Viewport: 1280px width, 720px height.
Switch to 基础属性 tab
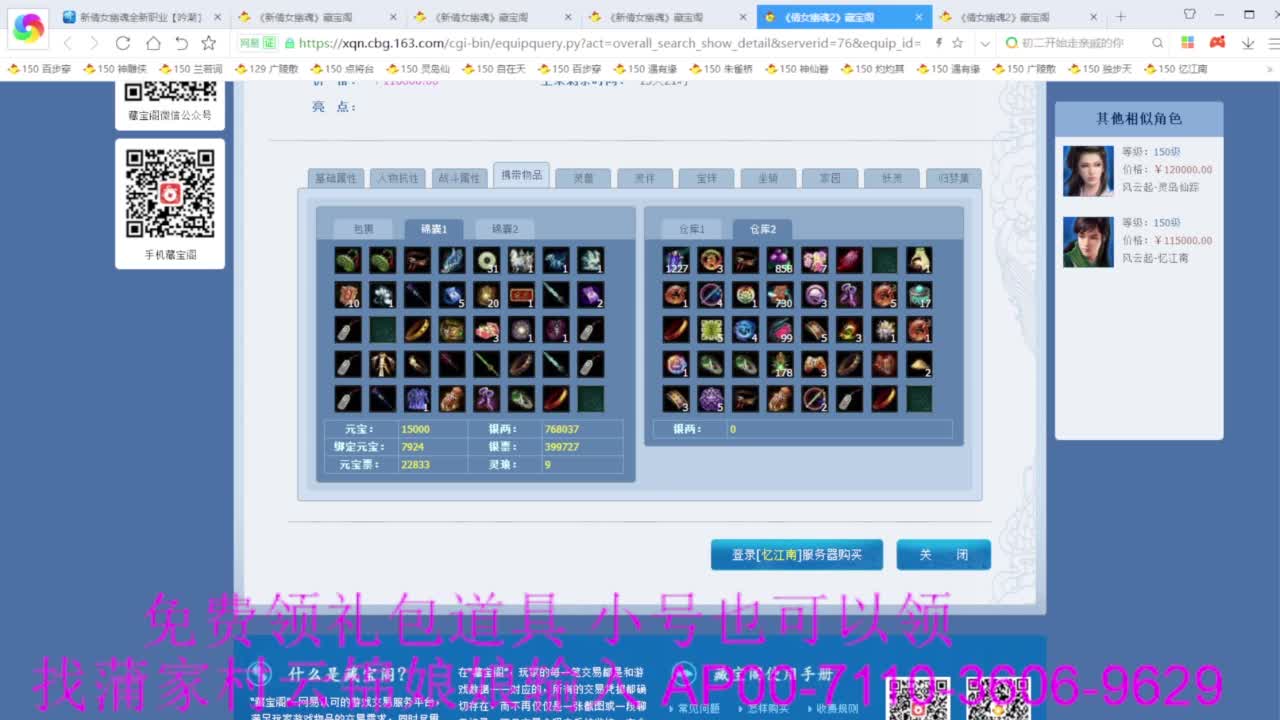(335, 178)
